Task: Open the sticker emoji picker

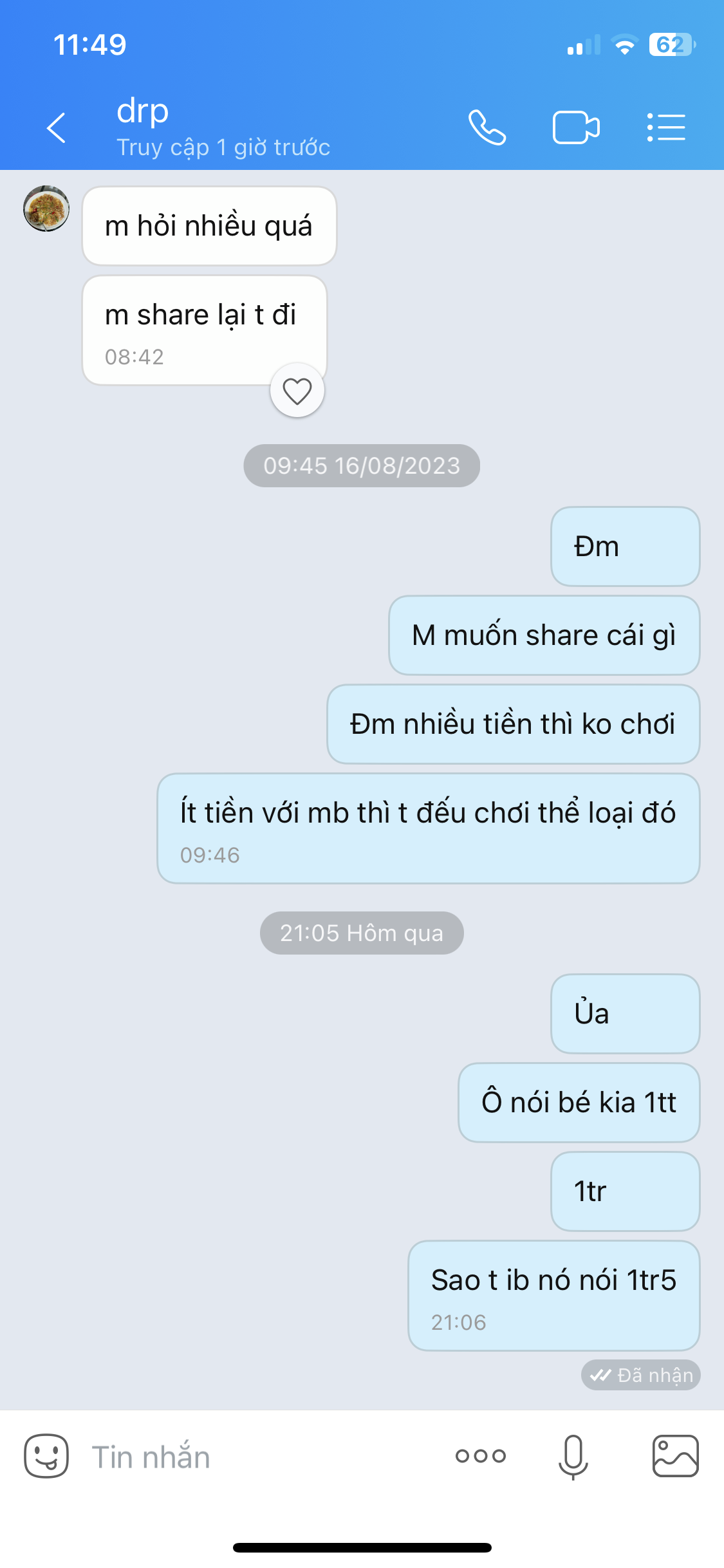Action: (x=46, y=1456)
